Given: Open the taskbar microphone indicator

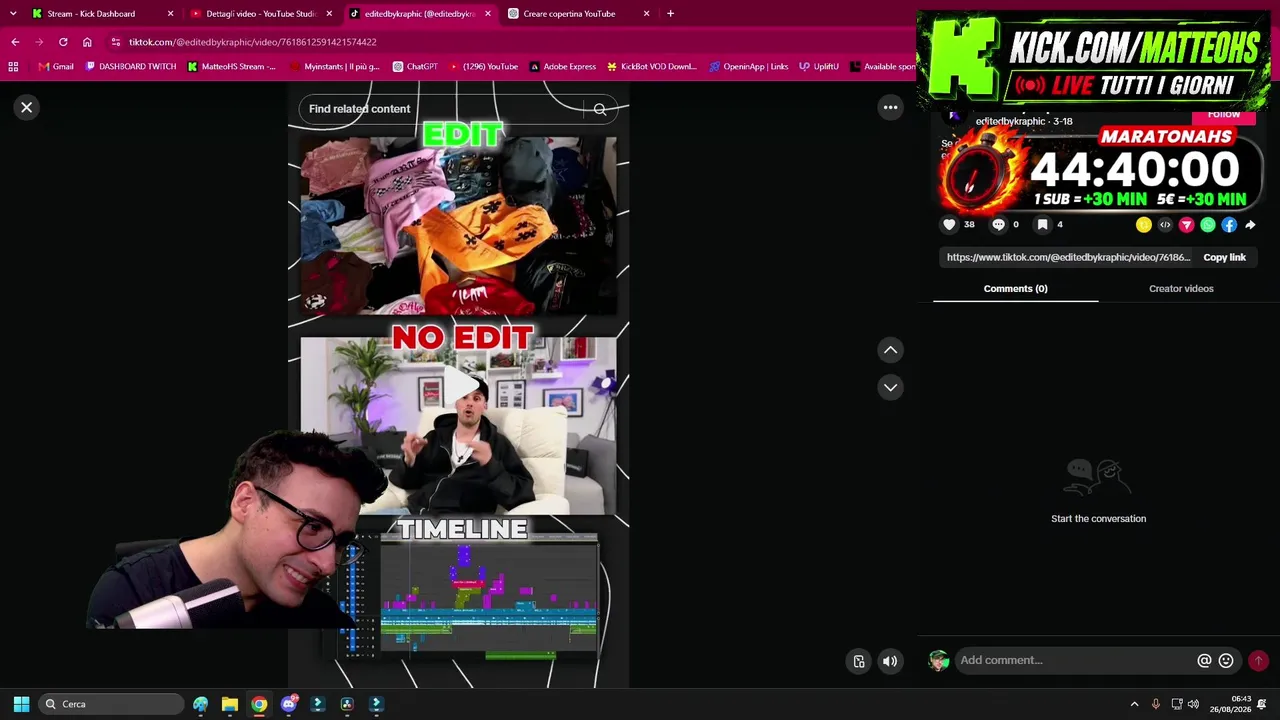Looking at the screenshot, I should click(x=1156, y=704).
